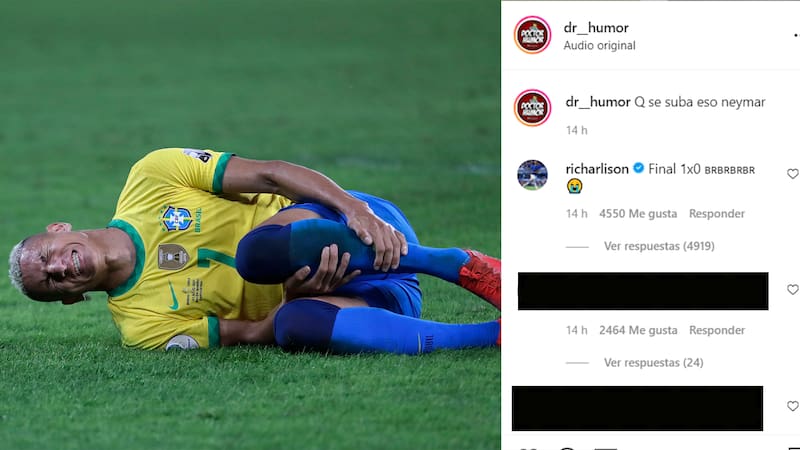The height and width of the screenshot is (450, 800).
Task: Open the richarlison username link
Action: coord(597,169)
